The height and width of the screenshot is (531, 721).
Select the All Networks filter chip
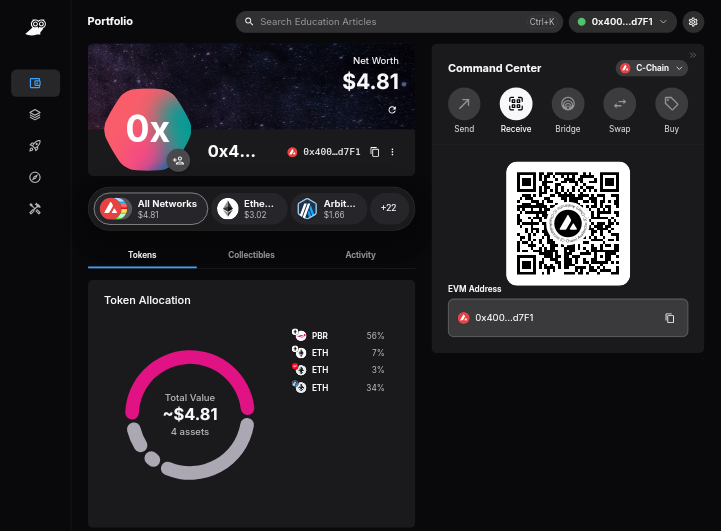[x=151, y=209]
